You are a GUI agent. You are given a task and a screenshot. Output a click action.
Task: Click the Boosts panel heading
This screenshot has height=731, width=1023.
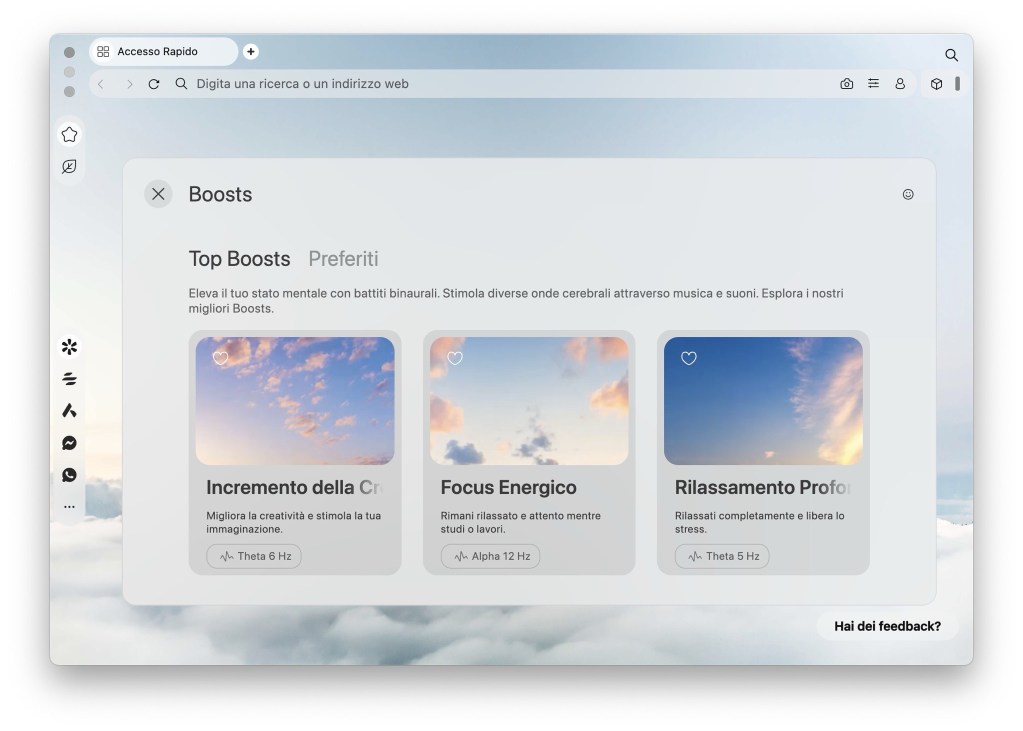[220, 194]
